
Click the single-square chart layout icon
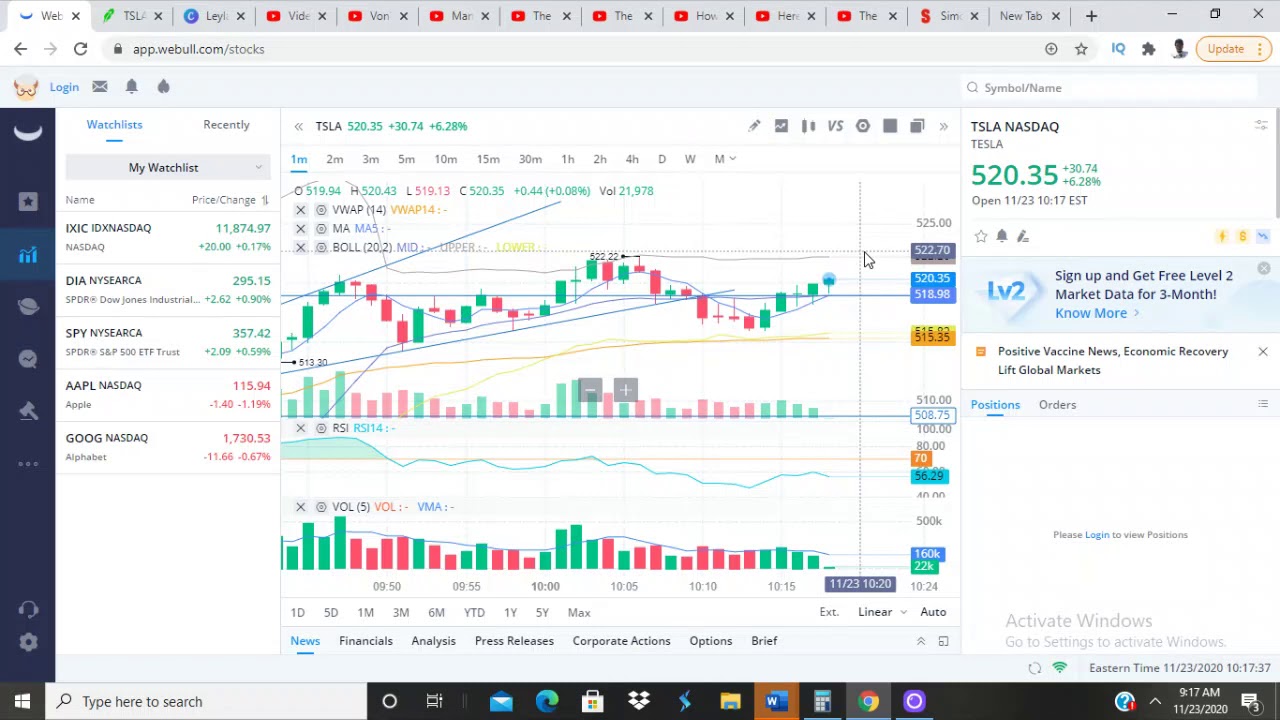(x=890, y=126)
